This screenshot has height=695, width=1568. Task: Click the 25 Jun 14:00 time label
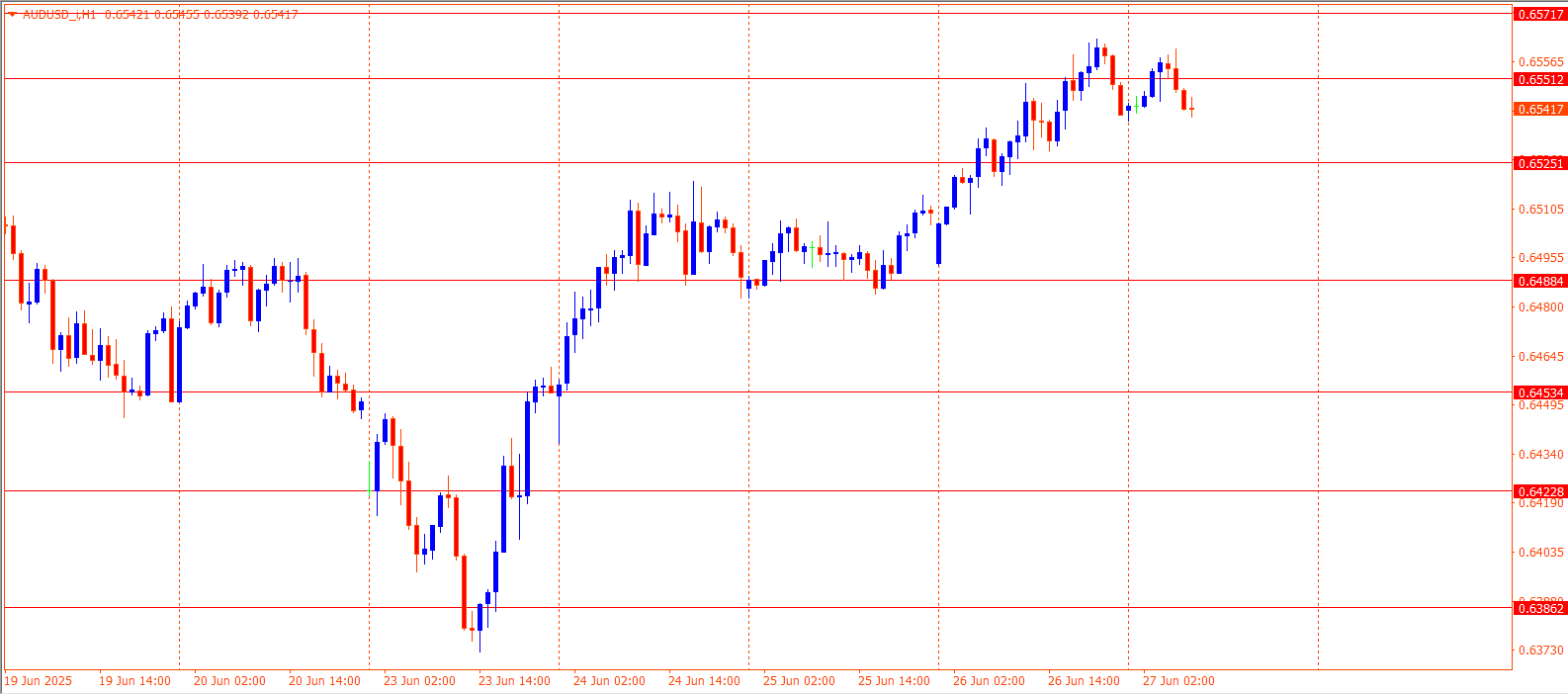[894, 680]
